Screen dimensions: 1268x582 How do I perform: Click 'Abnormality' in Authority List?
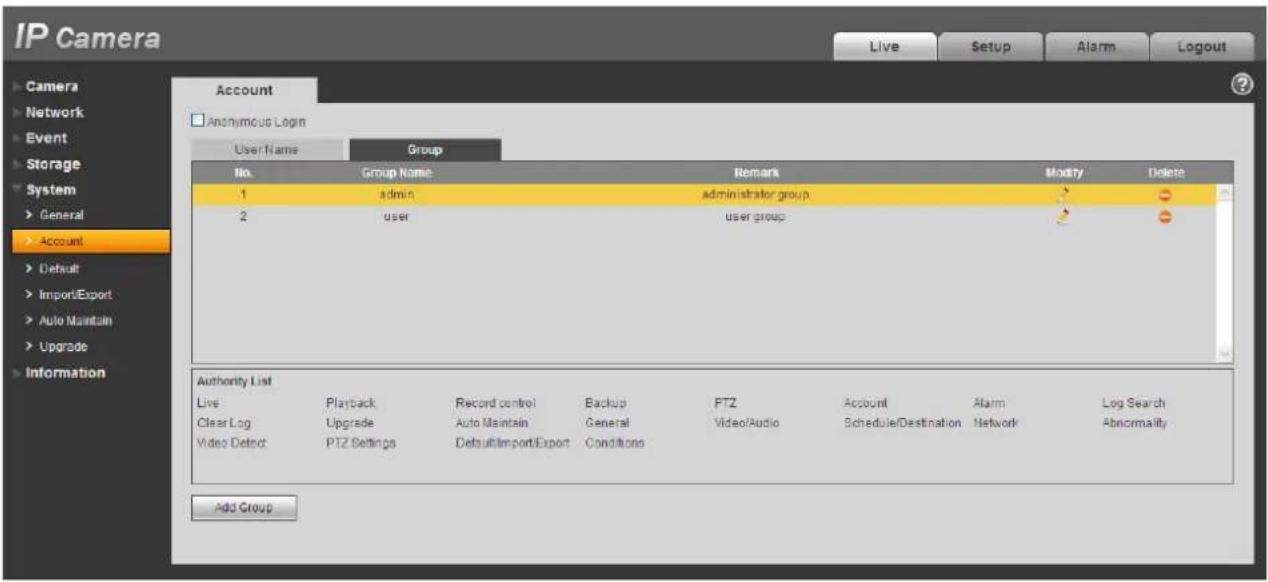(x=1135, y=423)
